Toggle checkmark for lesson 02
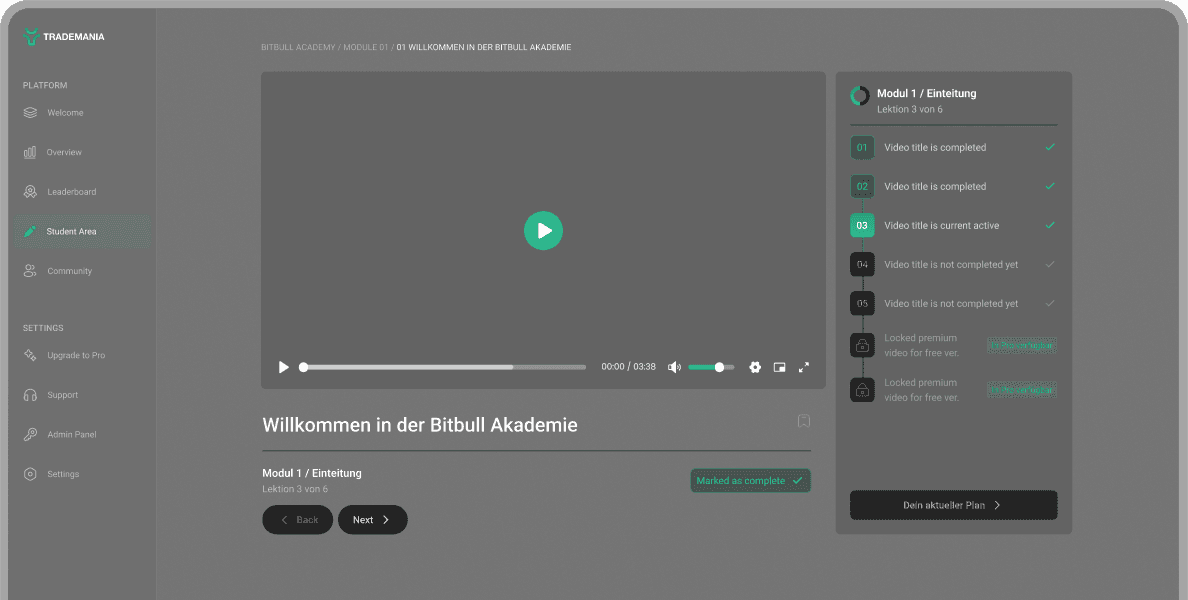The width and height of the screenshot is (1188, 600). [x=1050, y=186]
